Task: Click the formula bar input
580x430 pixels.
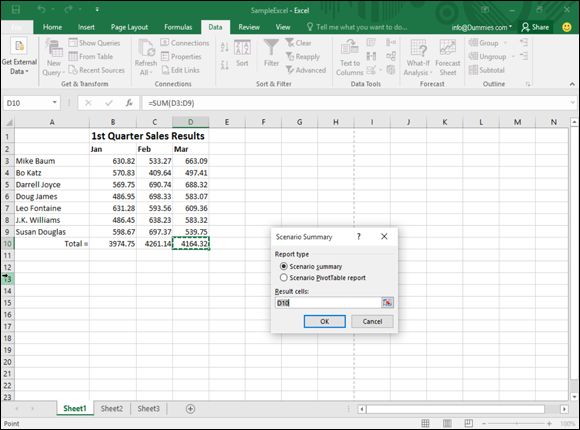Action: [355, 103]
